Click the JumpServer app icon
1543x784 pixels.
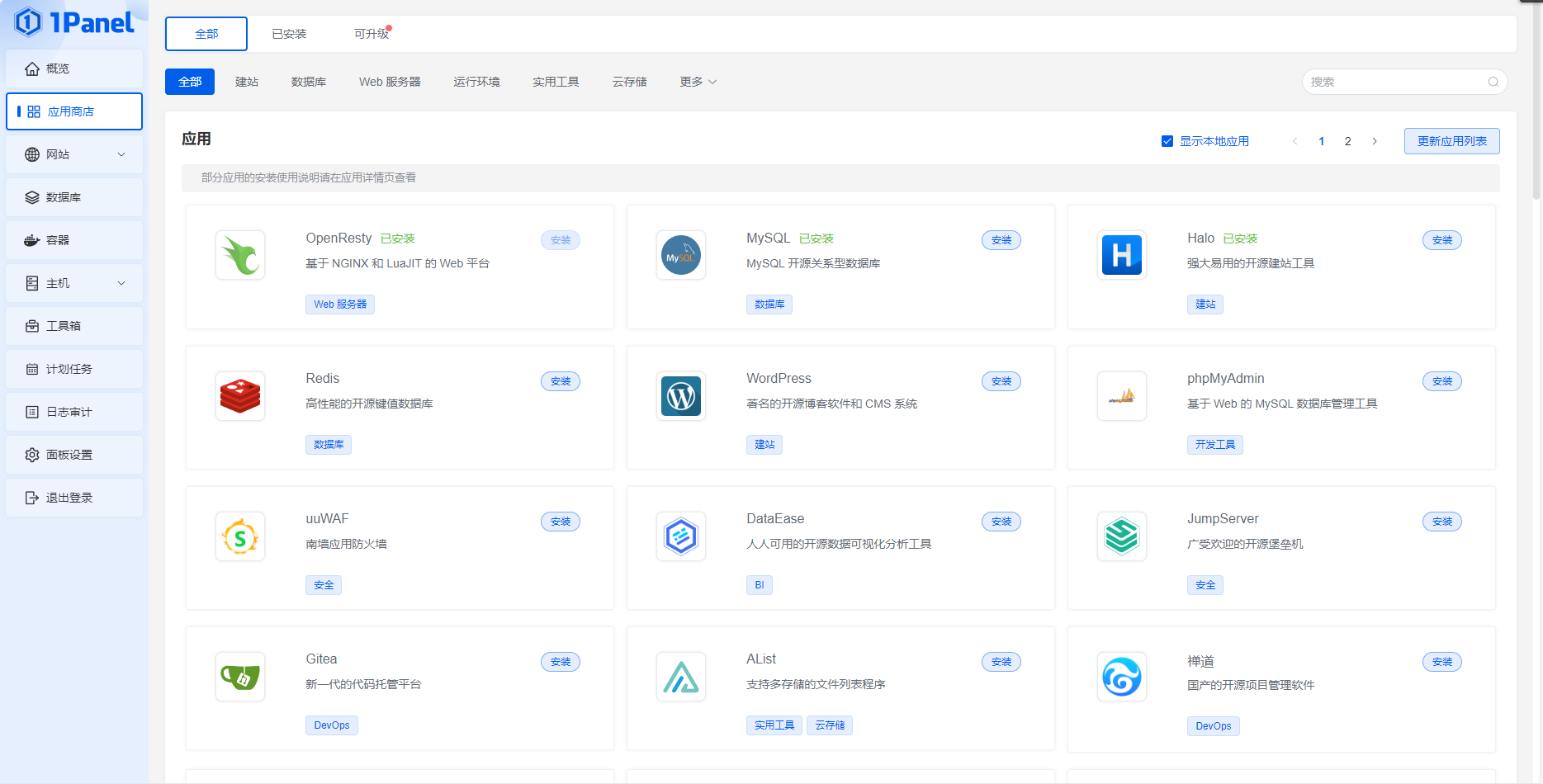[1122, 536]
